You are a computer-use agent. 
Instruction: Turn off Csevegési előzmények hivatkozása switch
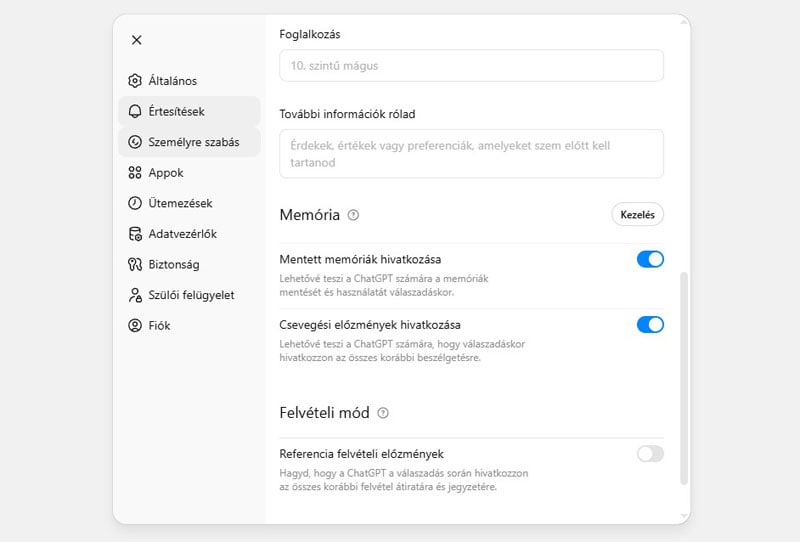pyautogui.click(x=650, y=324)
